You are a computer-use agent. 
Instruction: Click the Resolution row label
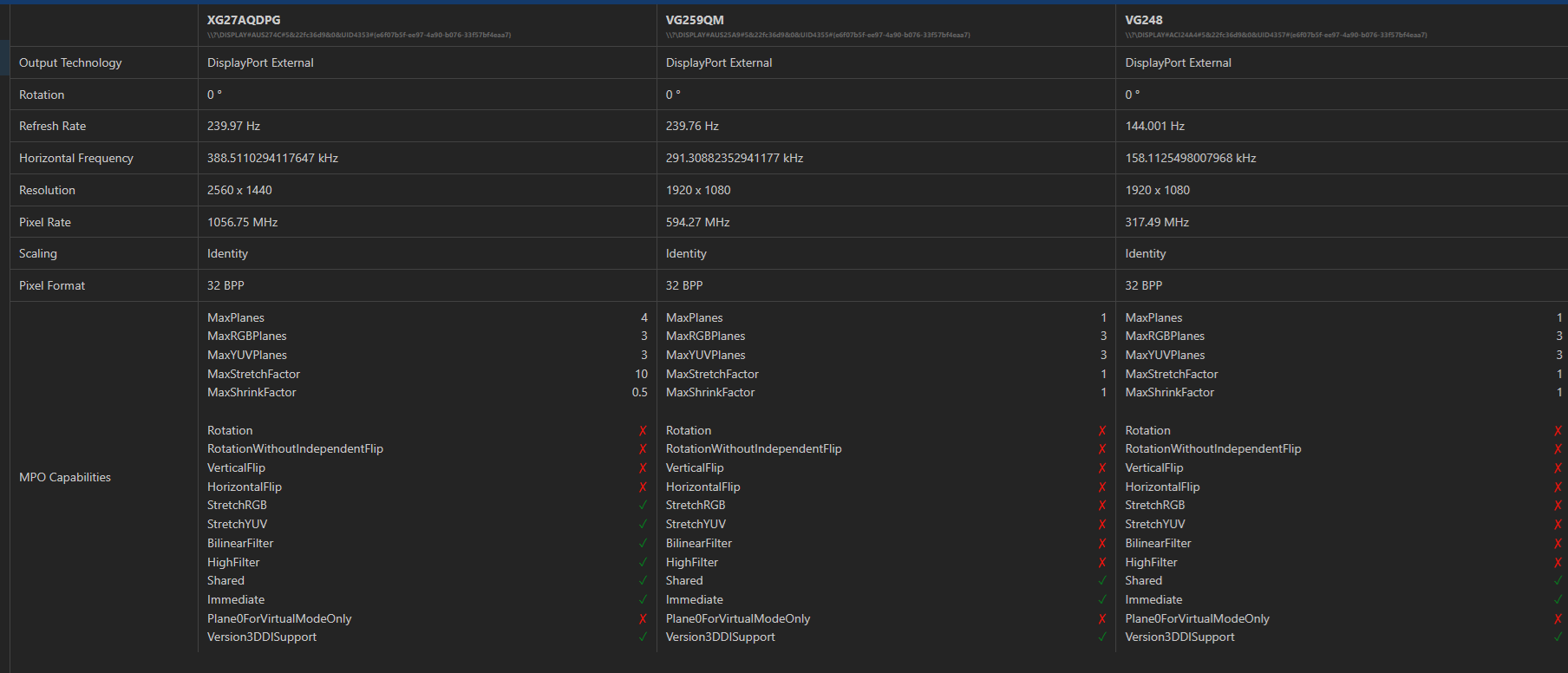point(47,190)
